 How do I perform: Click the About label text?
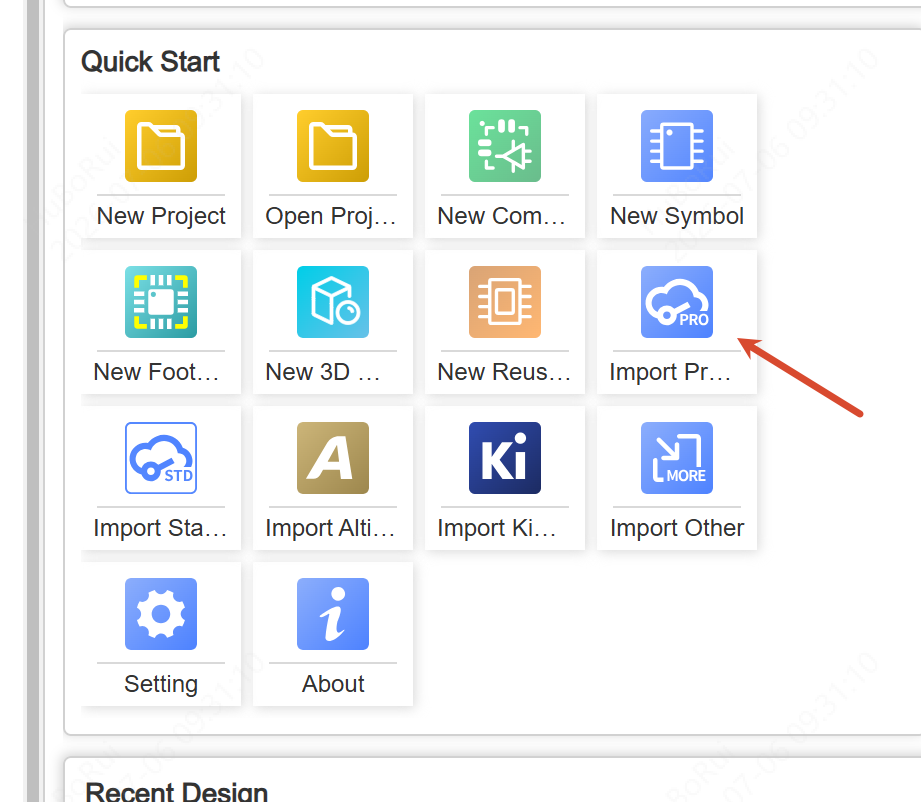coord(333,684)
